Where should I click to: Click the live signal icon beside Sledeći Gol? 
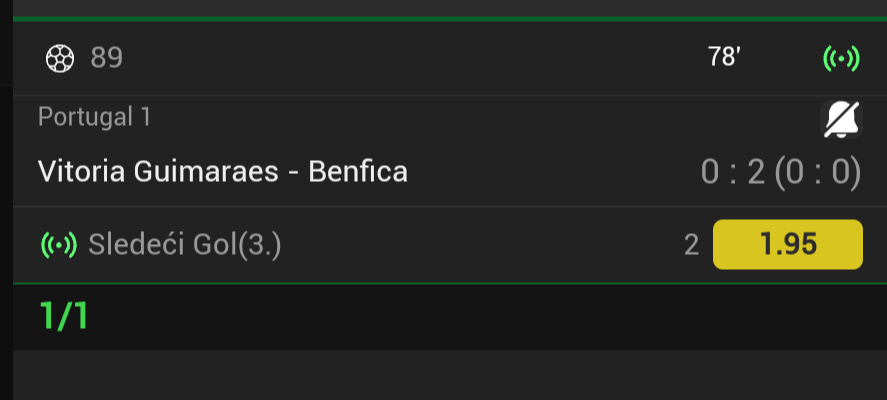59,244
